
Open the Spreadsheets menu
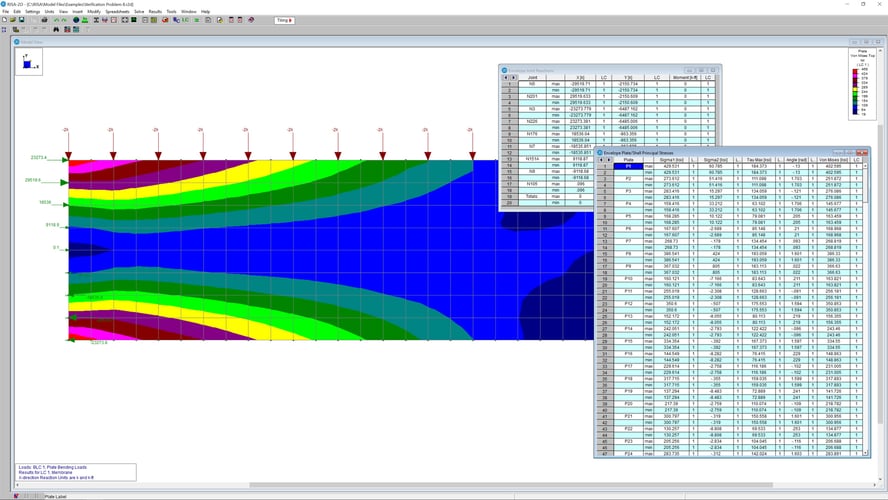point(117,11)
